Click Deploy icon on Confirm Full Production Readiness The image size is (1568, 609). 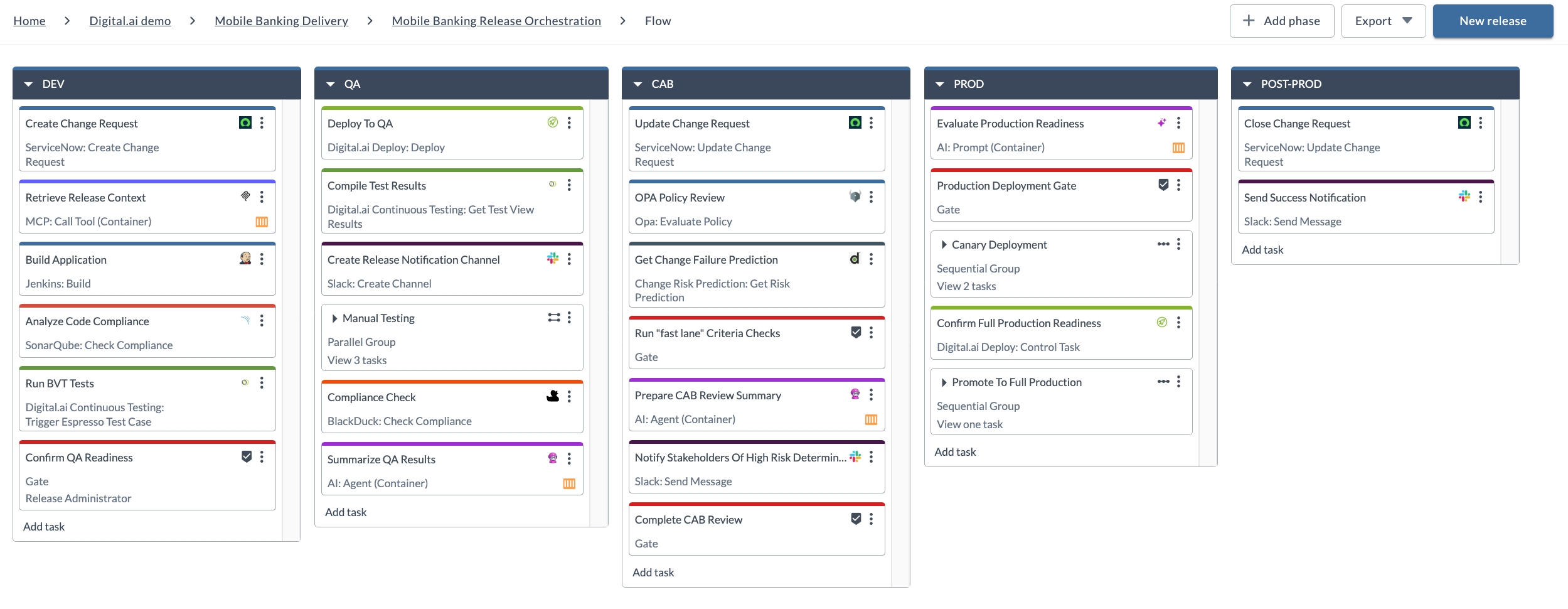tap(1162, 322)
